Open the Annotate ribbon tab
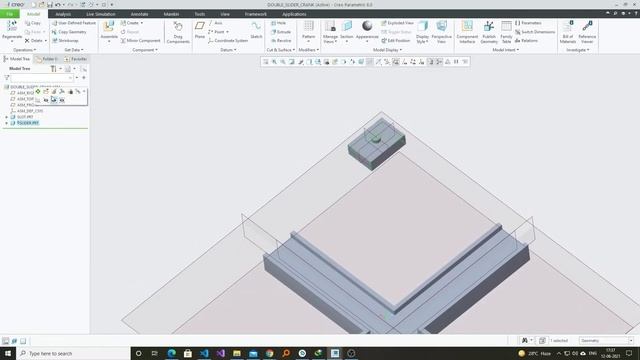This screenshot has width=640, height=360. (x=140, y=14)
